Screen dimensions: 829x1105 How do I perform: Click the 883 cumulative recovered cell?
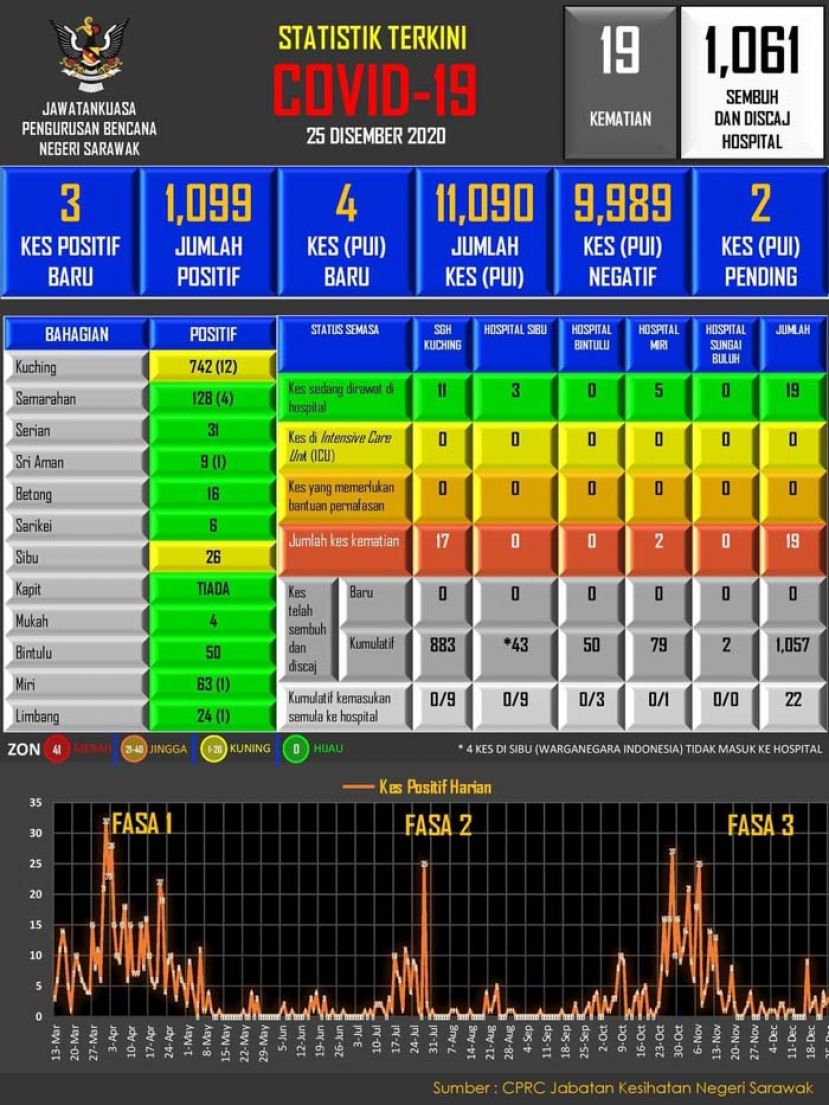click(442, 653)
